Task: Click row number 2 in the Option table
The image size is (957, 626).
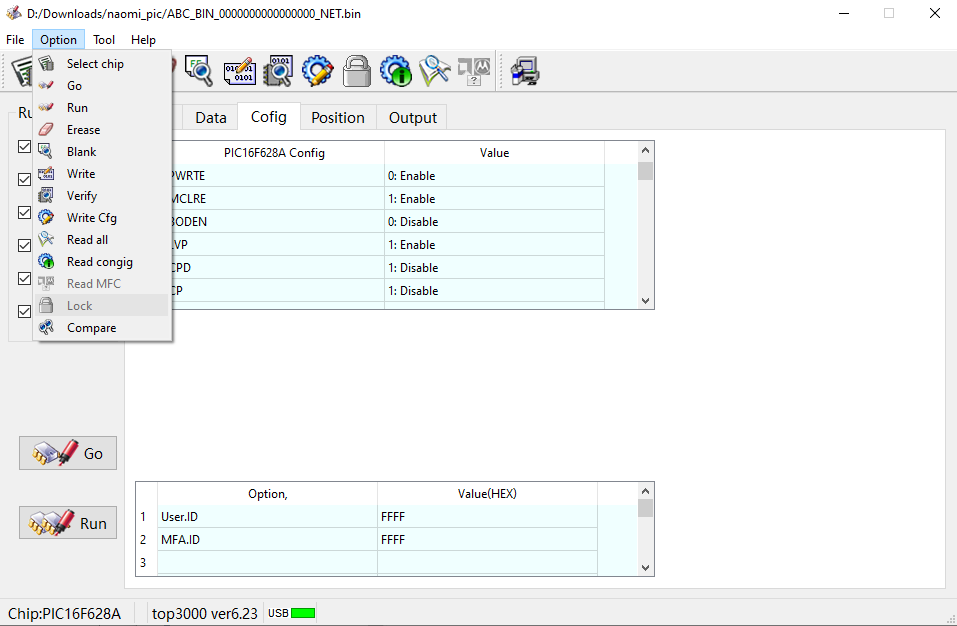Action: 143,540
